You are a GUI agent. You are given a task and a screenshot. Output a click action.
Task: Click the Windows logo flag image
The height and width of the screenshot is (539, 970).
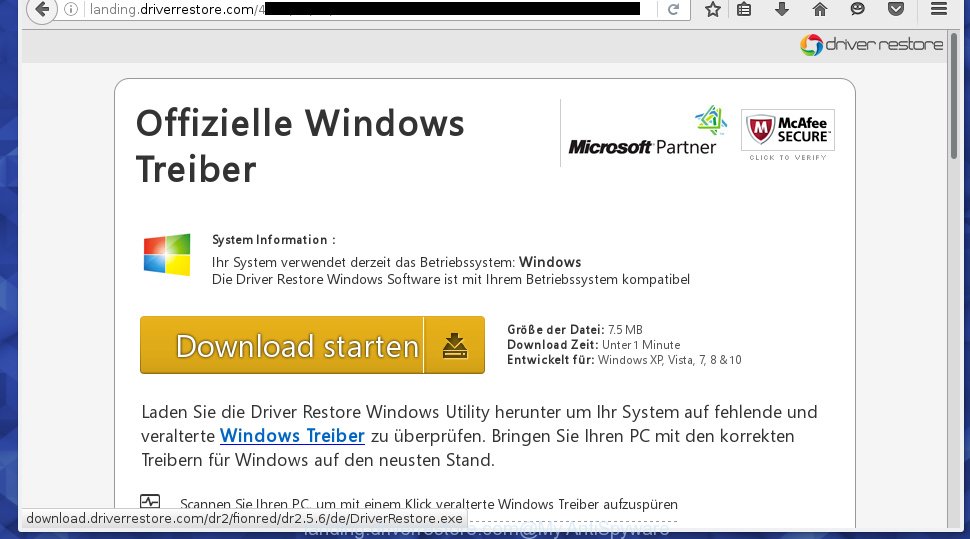coord(167,254)
